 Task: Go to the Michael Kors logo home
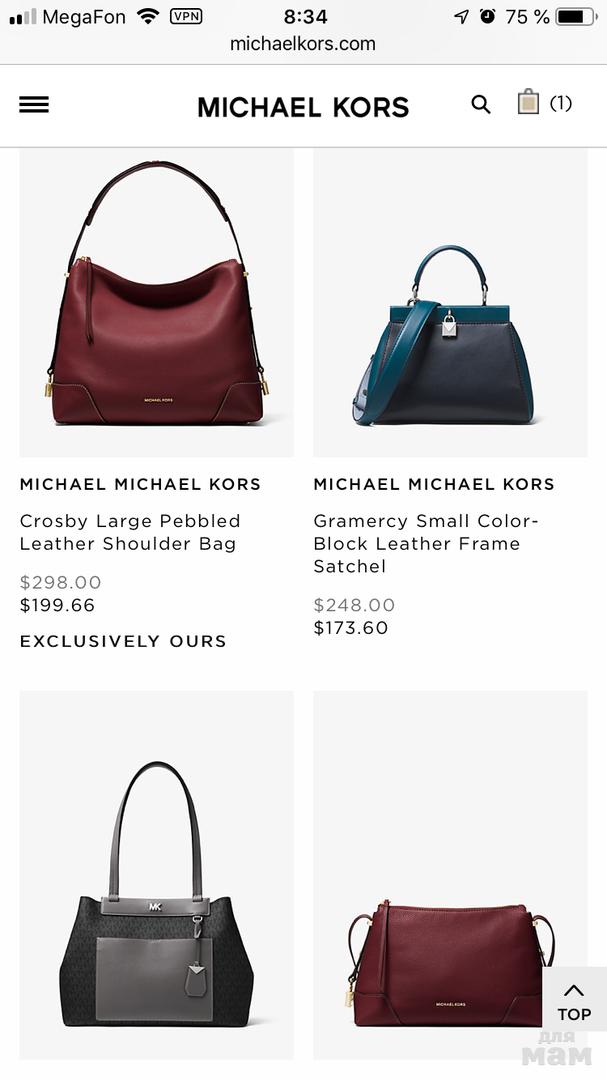pos(303,107)
